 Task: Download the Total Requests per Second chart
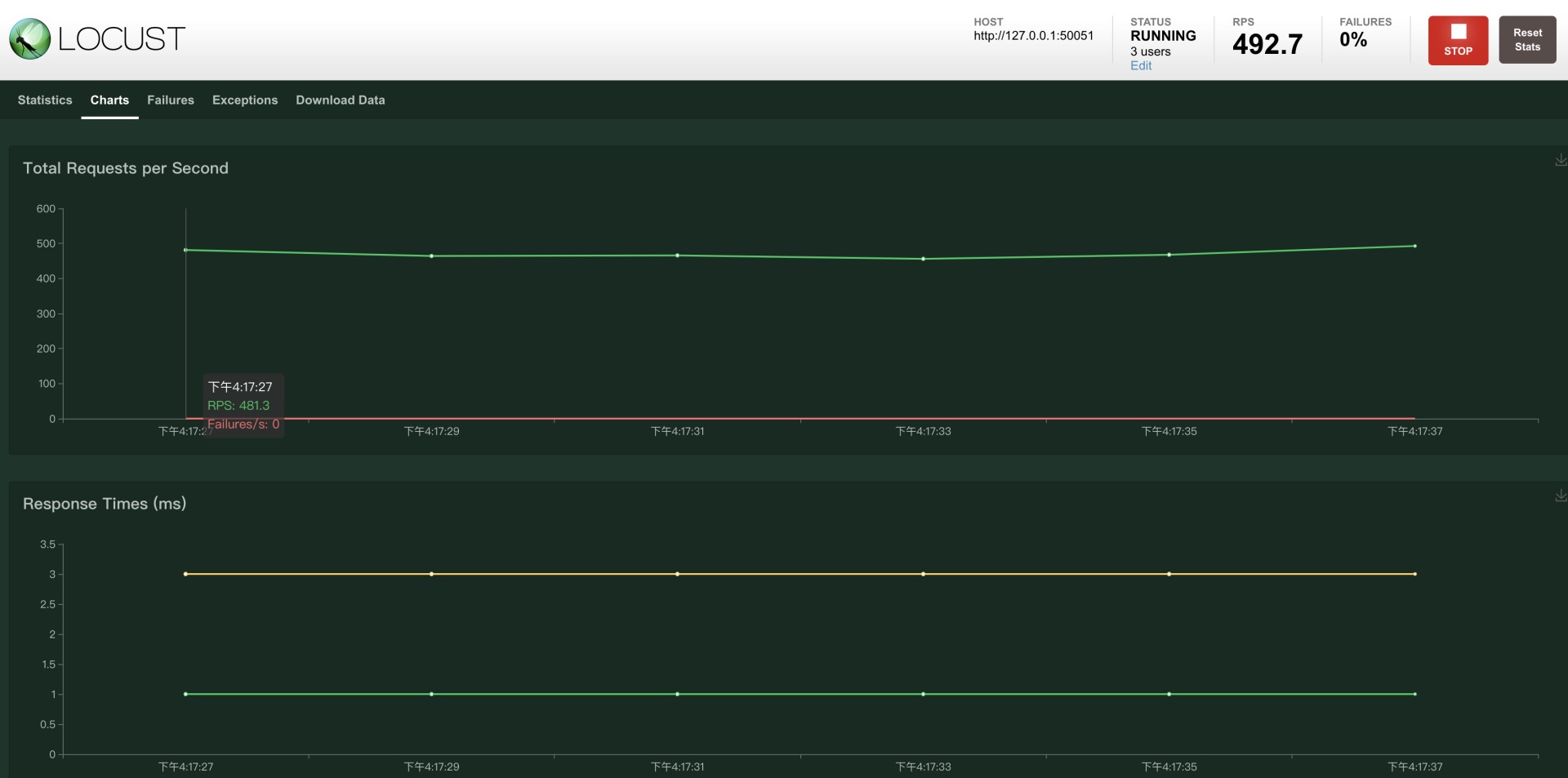click(x=1561, y=160)
